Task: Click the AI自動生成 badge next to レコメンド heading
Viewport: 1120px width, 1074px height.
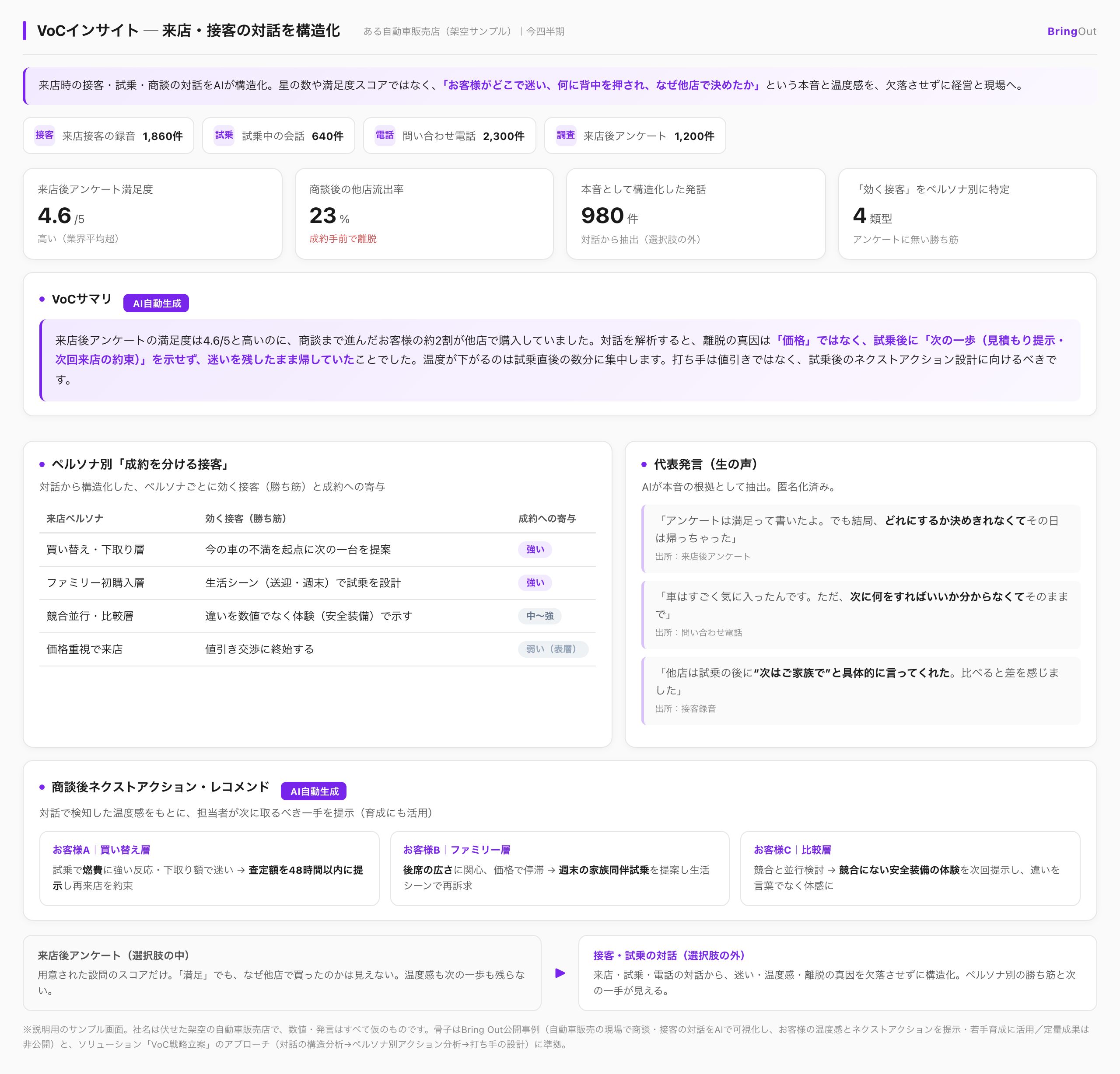Action: pyautogui.click(x=314, y=791)
